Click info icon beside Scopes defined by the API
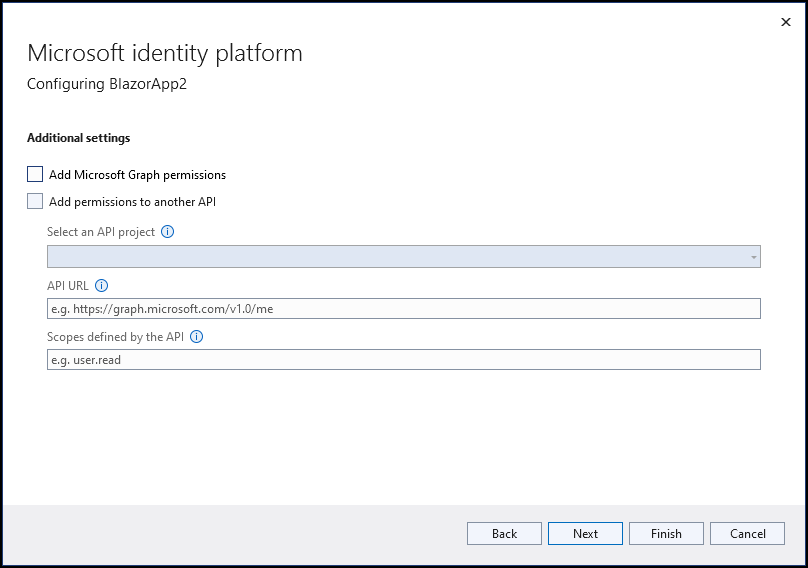This screenshot has width=808, height=568. 196,337
